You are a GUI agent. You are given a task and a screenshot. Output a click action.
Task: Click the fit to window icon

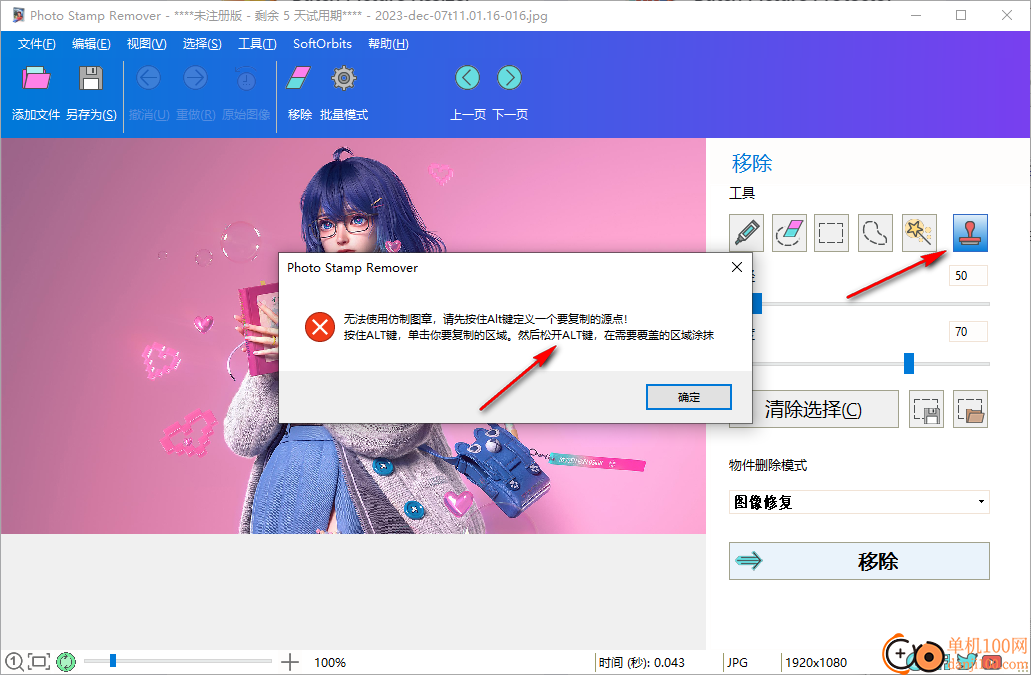tap(39, 662)
